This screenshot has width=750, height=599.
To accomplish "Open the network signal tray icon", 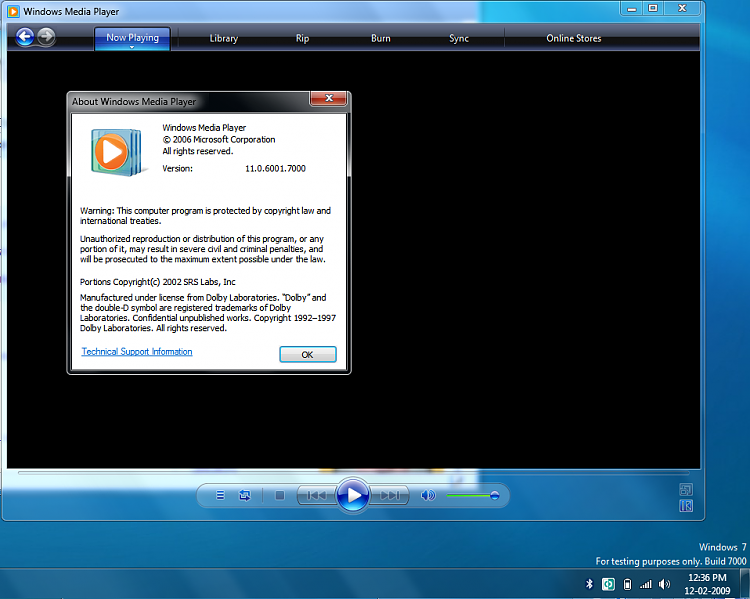I will [646, 584].
